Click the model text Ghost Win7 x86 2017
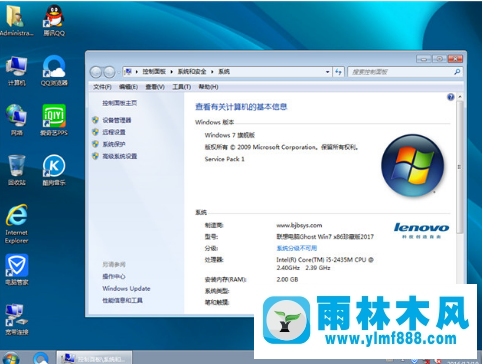482x364 pixels. click(325, 237)
